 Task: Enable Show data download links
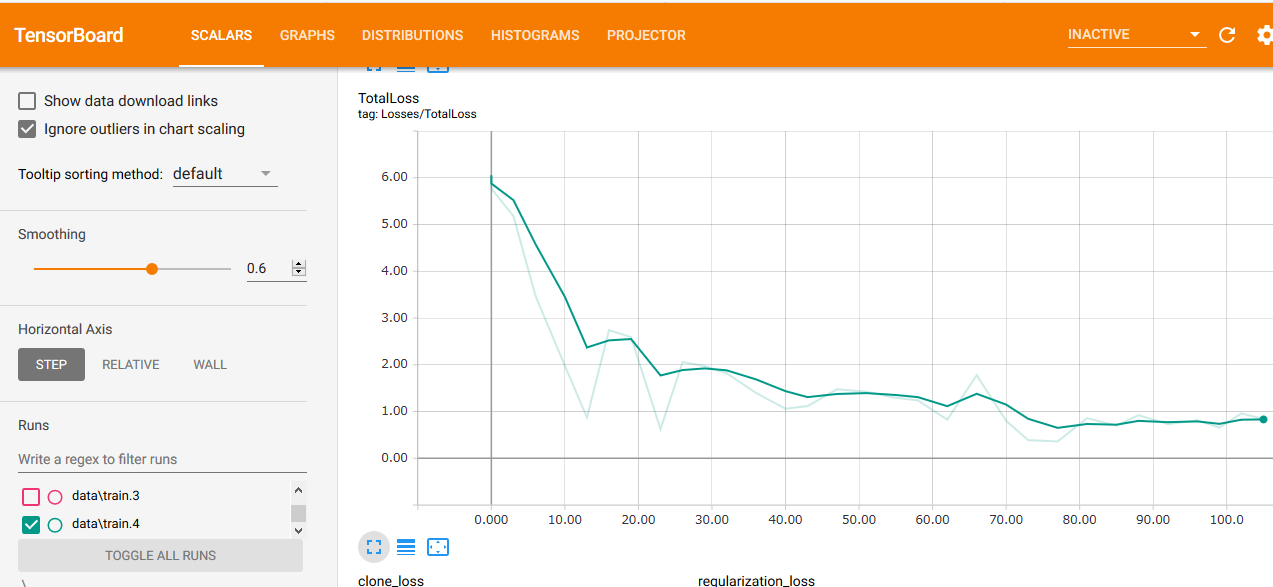pos(27,101)
